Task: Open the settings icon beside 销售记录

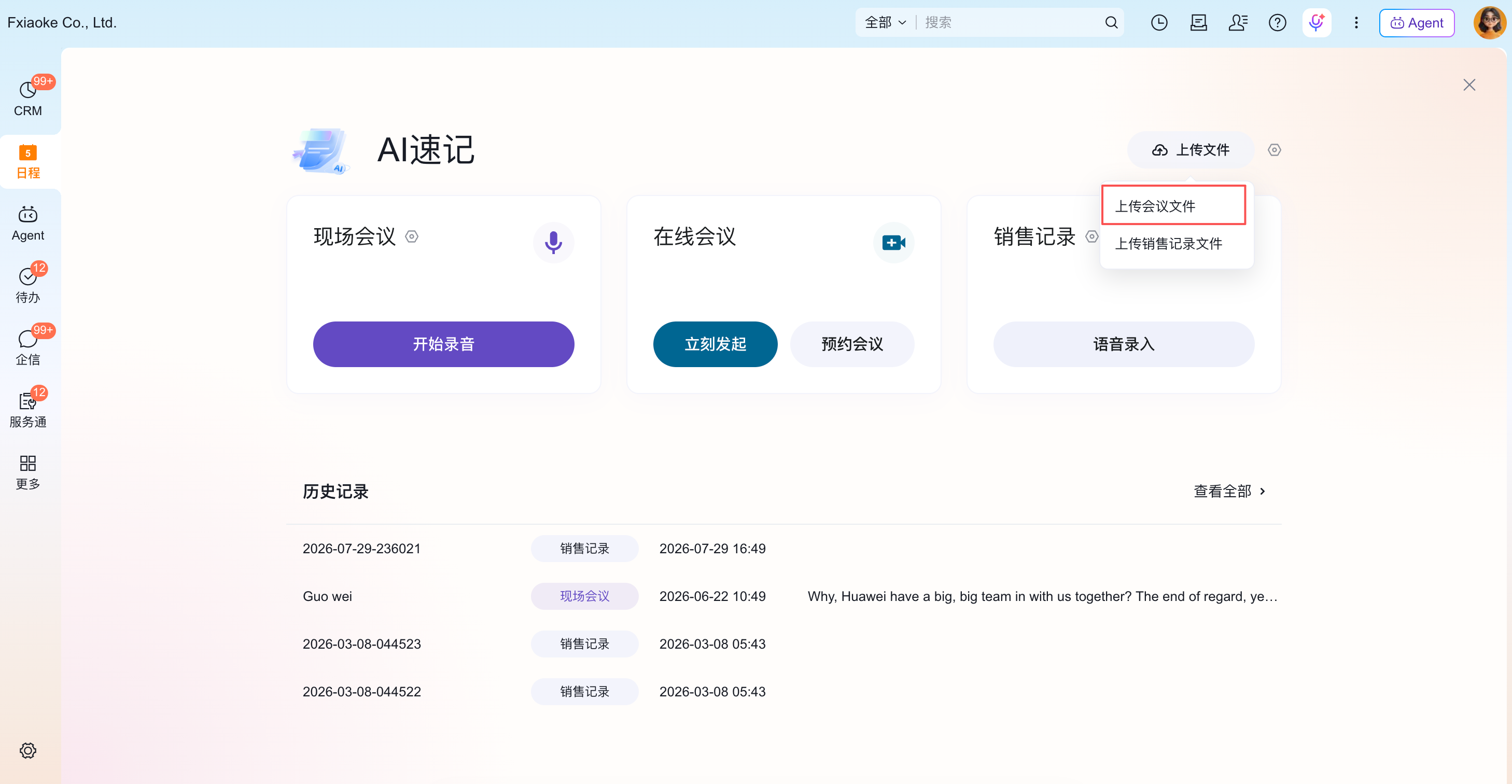Action: (x=1091, y=236)
